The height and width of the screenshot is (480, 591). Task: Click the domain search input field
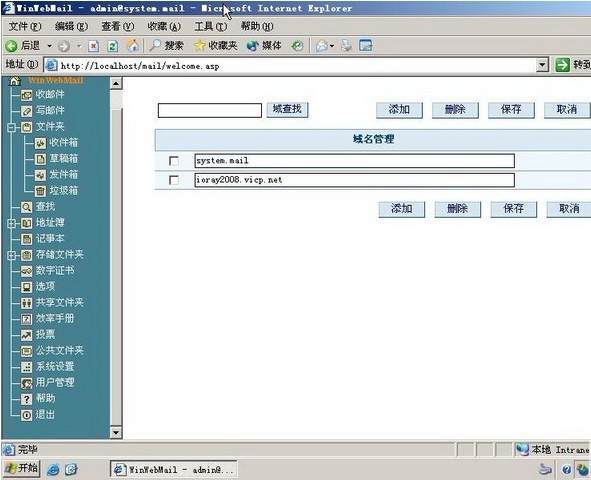[x=210, y=110]
